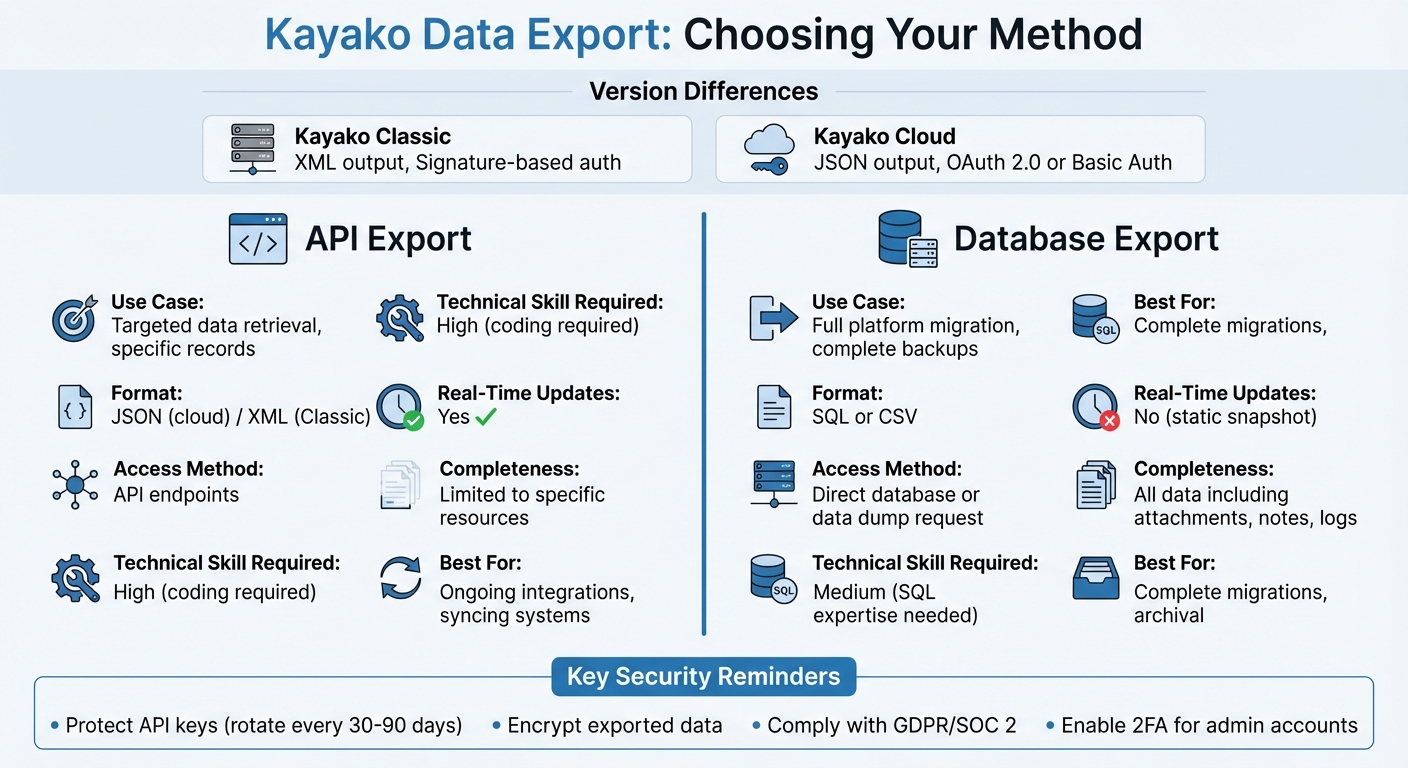
Task: Select the Kayako Cloud version card
Action: (960, 148)
